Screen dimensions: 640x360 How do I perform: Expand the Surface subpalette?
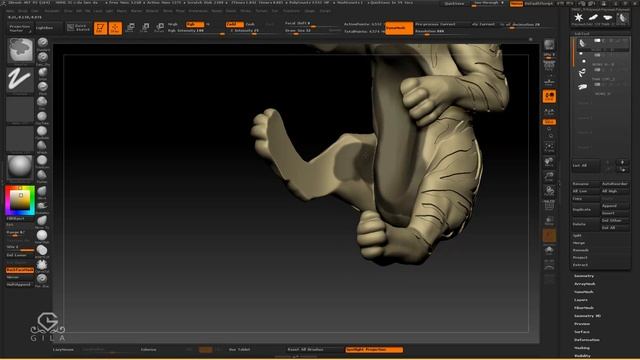(582, 332)
